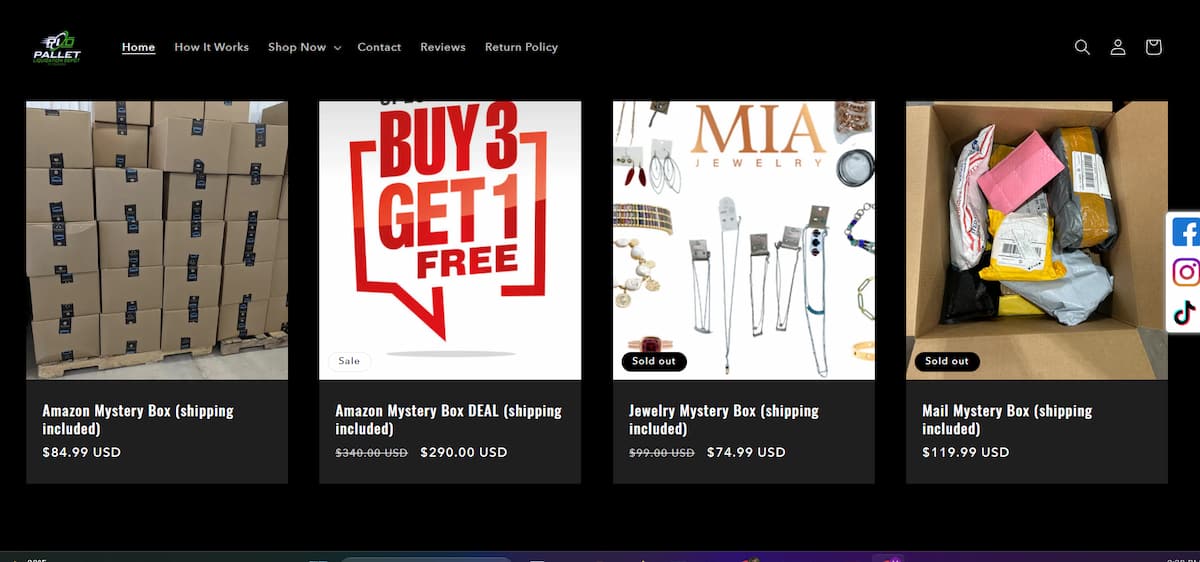Open the Instagram social icon
The width and height of the screenshot is (1200, 562).
tap(1185, 272)
